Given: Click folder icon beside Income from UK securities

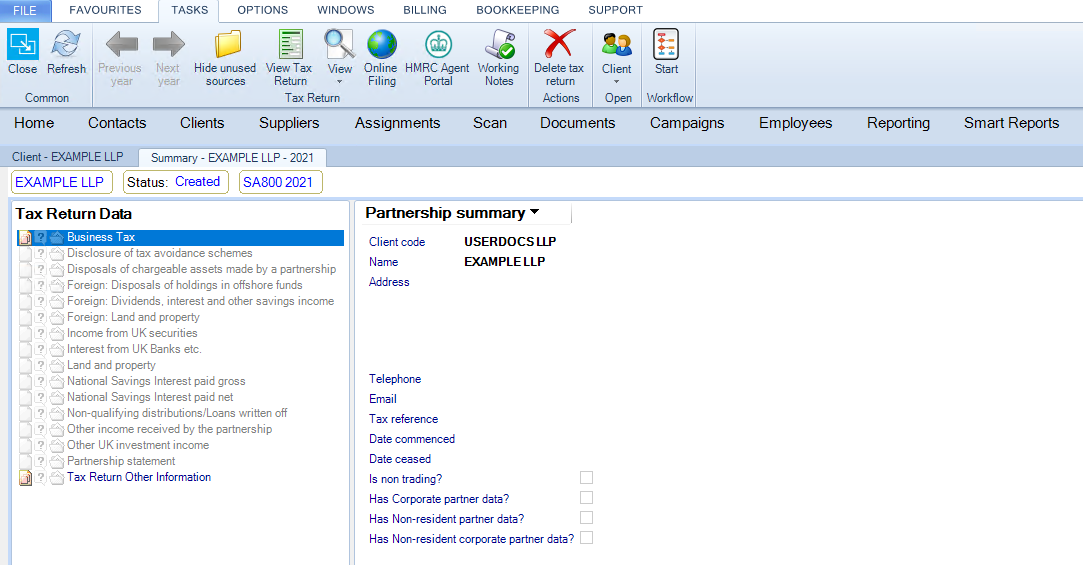Looking at the screenshot, I should tap(57, 334).
